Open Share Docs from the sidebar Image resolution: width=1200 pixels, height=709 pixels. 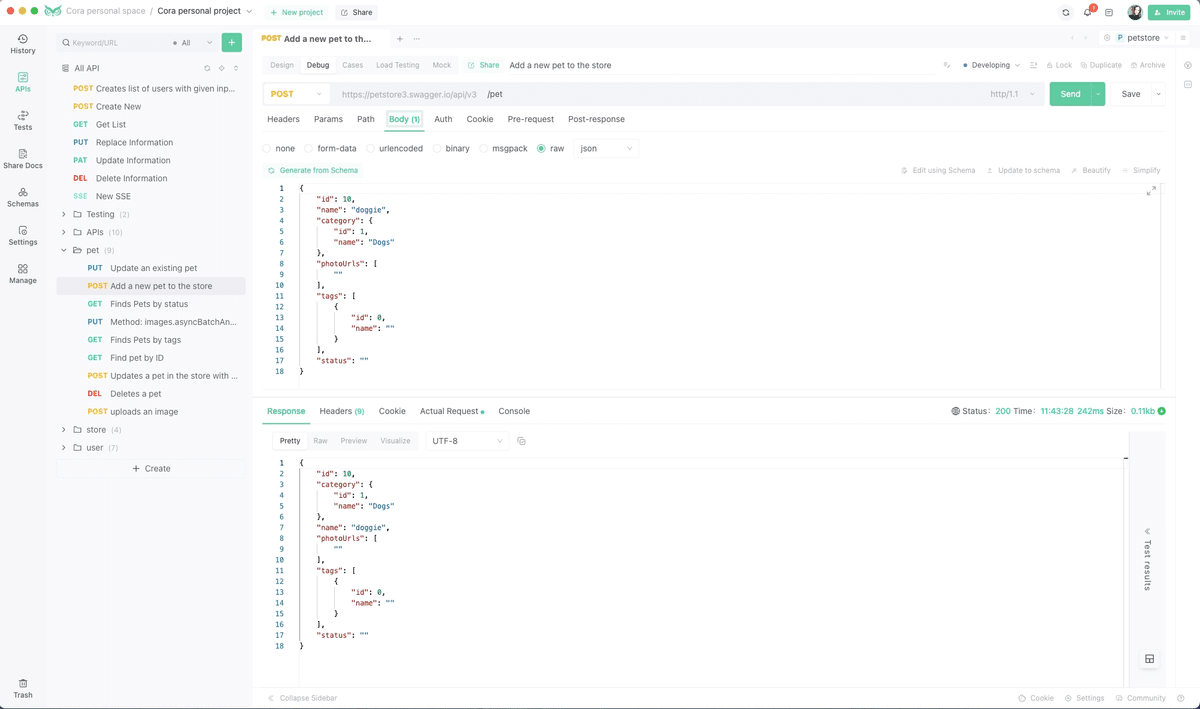(22, 160)
